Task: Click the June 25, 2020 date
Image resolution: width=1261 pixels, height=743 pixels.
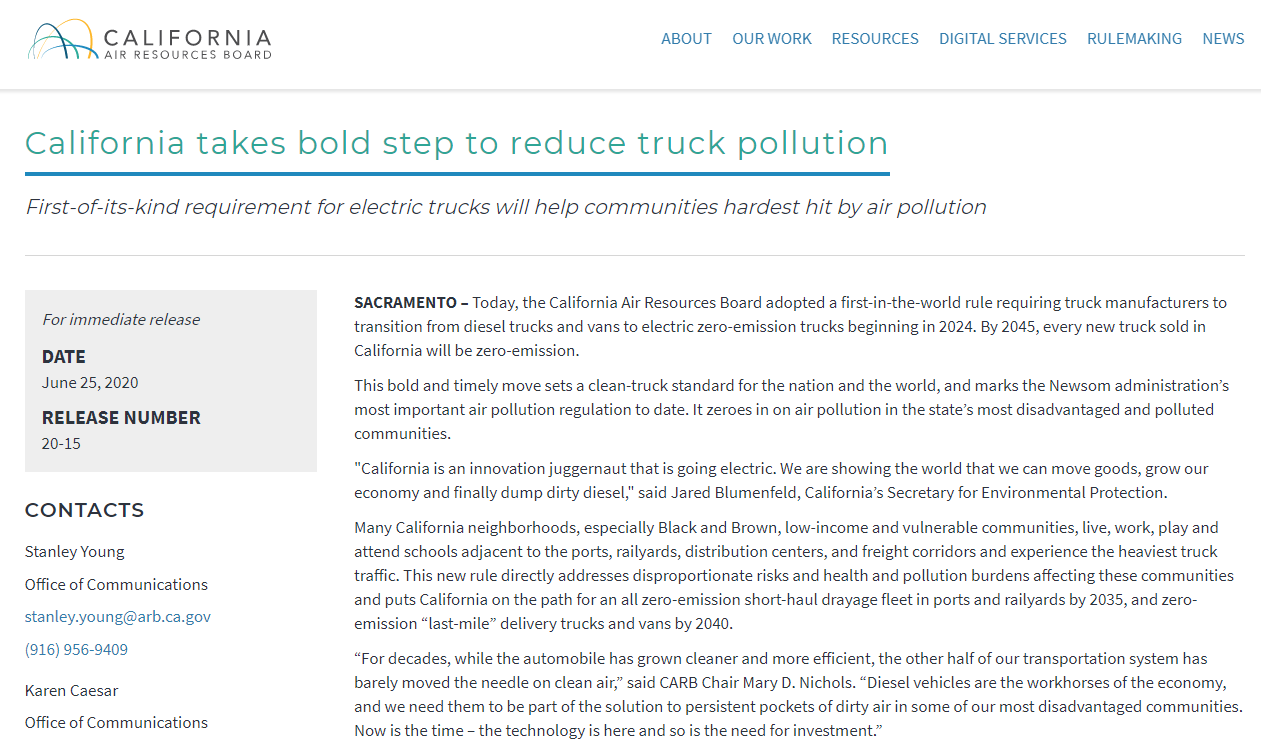Action: (90, 383)
